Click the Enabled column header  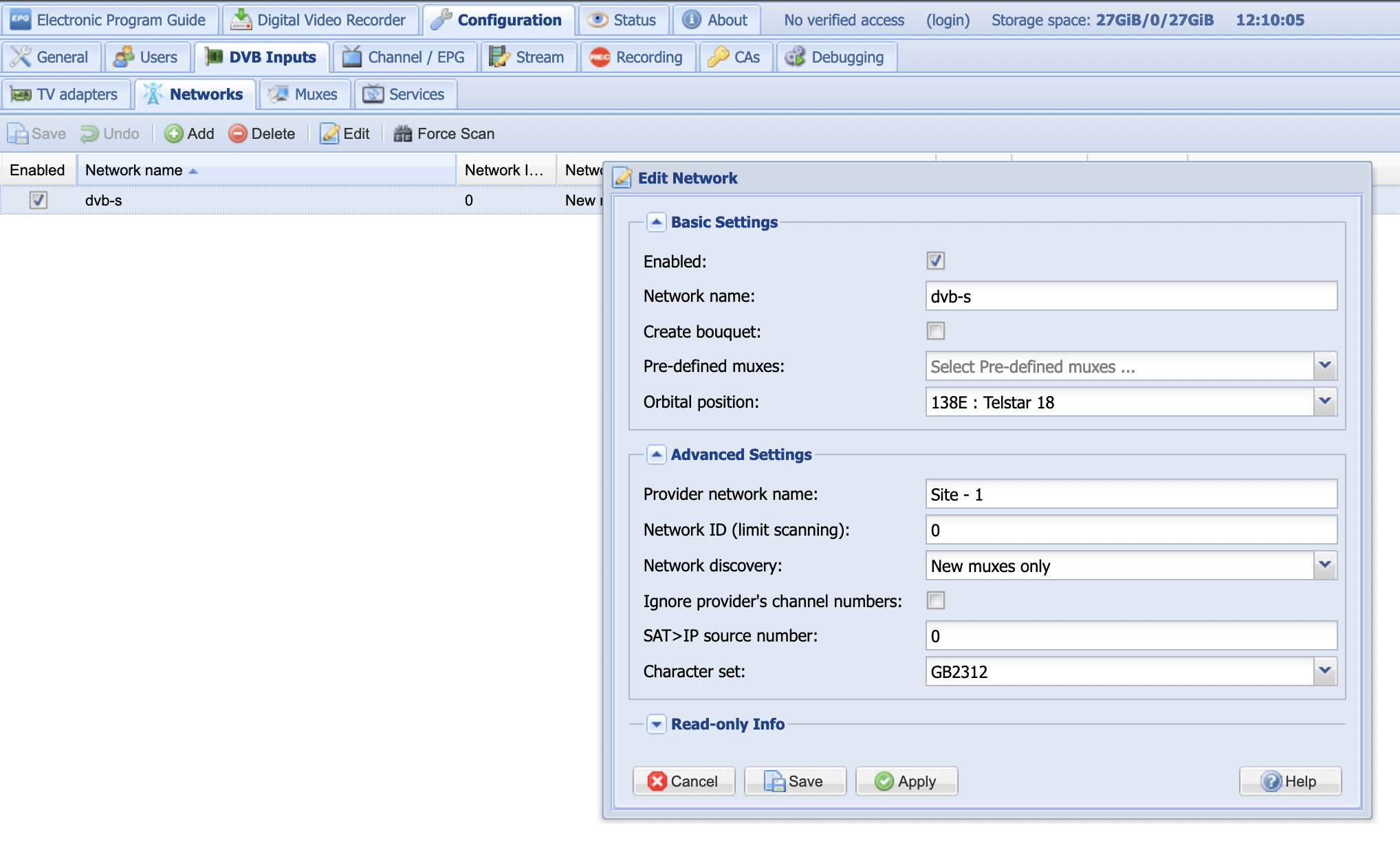[x=38, y=170]
